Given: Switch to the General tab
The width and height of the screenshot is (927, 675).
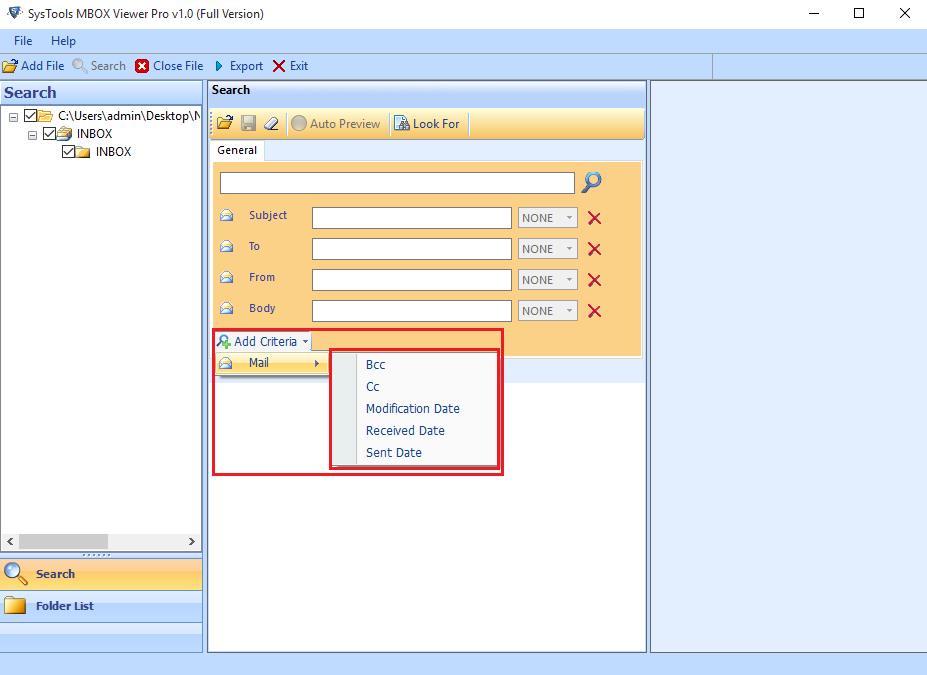Looking at the screenshot, I should point(237,150).
